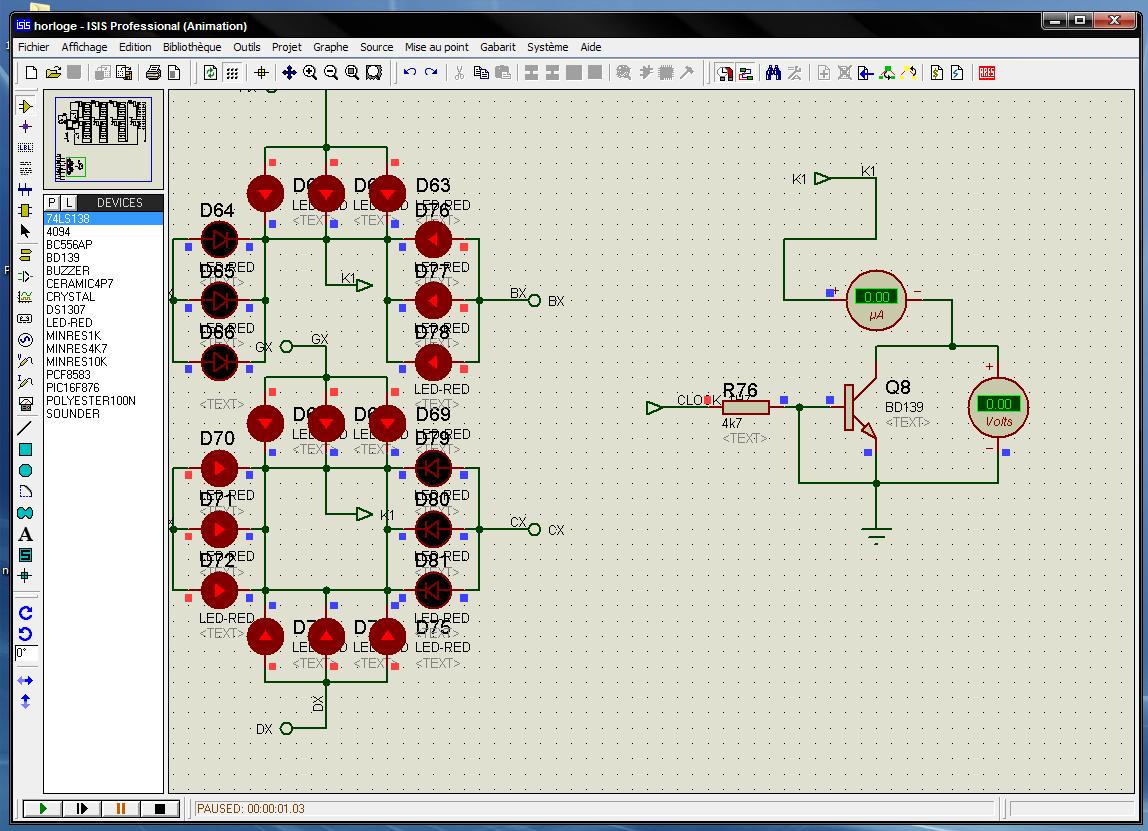Toggle horizontal mirror flip button
1148x831 pixels.
click(26, 680)
